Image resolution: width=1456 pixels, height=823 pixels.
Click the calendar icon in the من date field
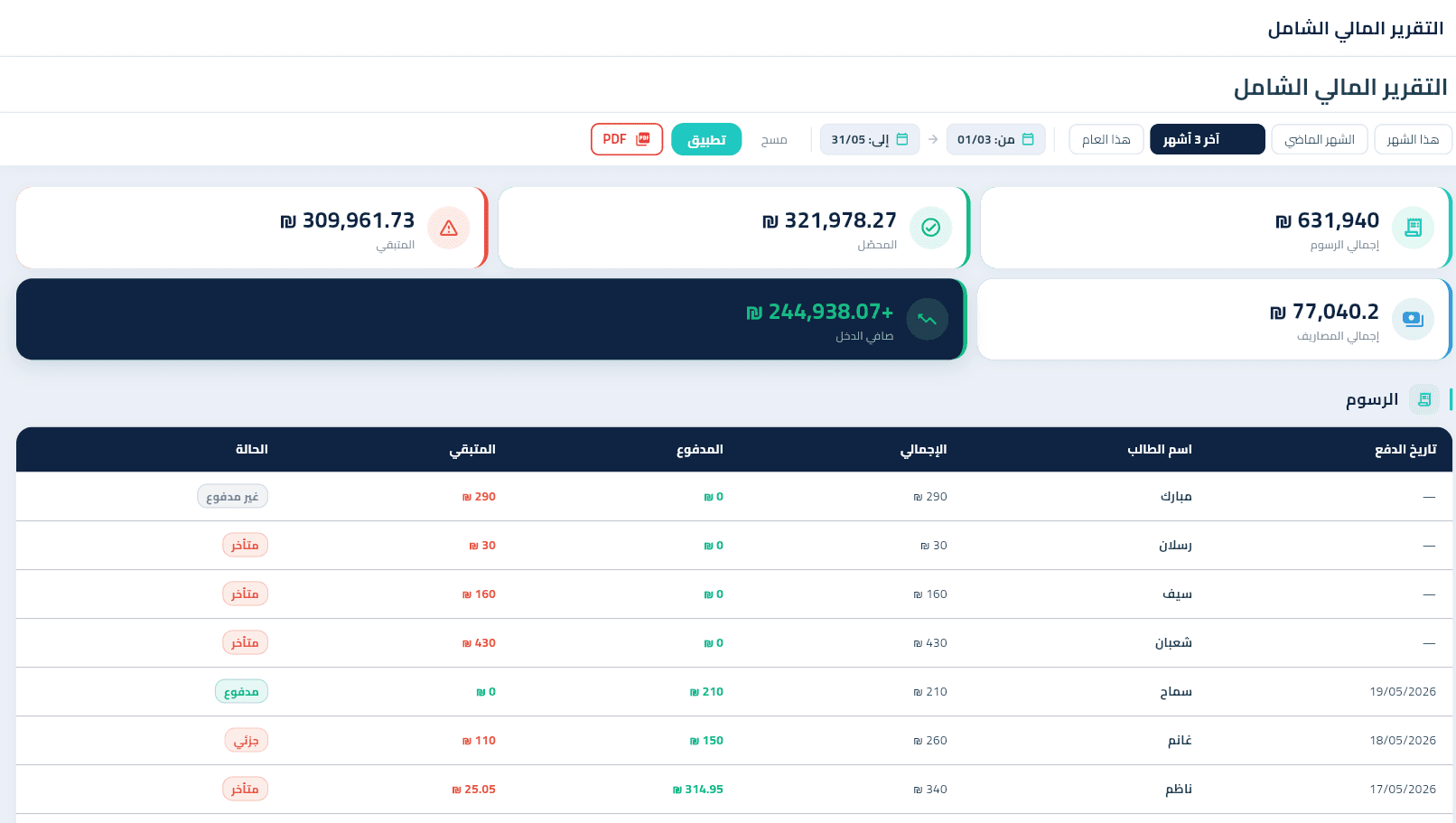pyautogui.click(x=1028, y=139)
